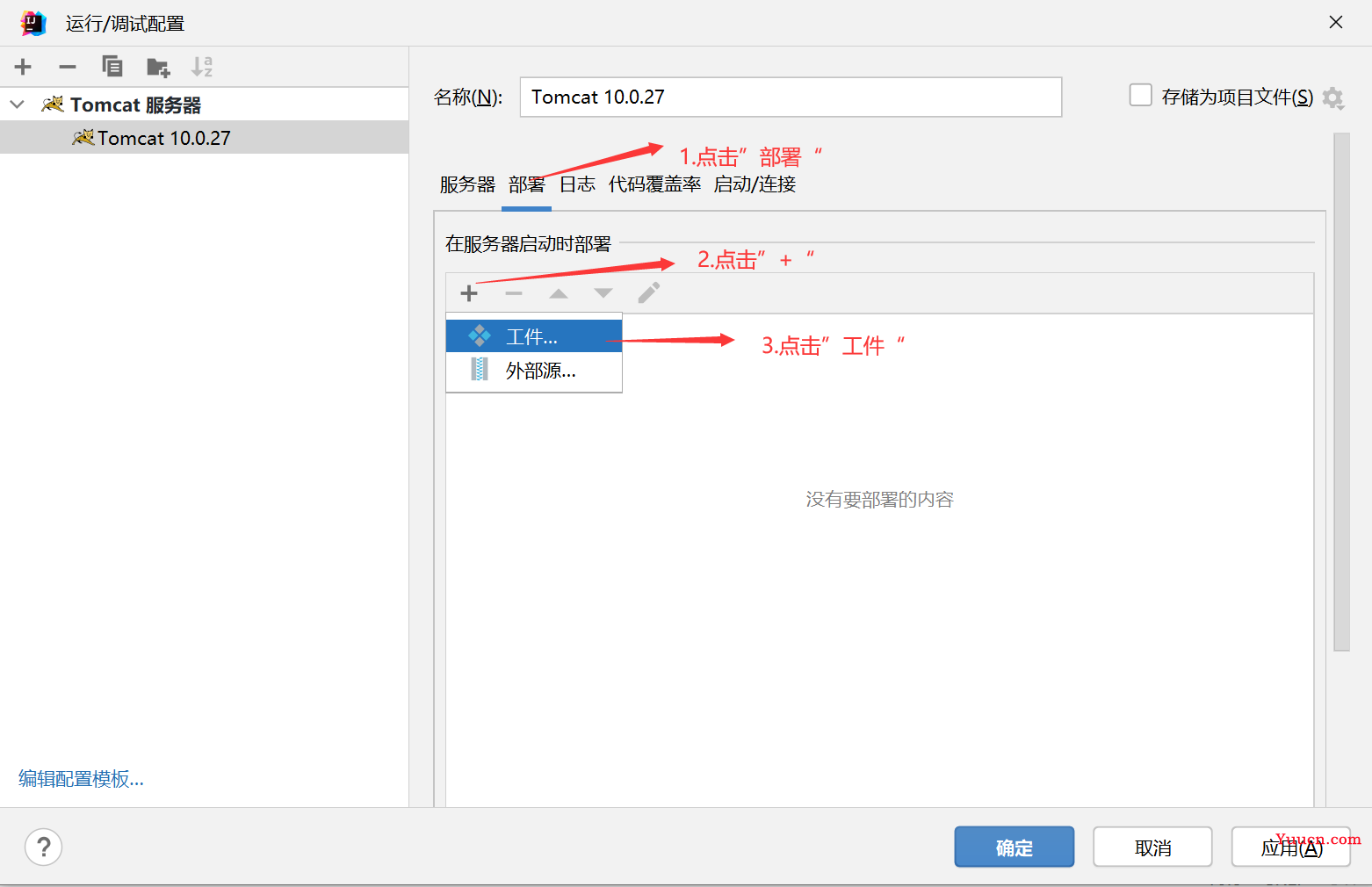This screenshot has width=1372, height=887.
Task: Click the add new configuration plus icon
Action: [x=23, y=67]
